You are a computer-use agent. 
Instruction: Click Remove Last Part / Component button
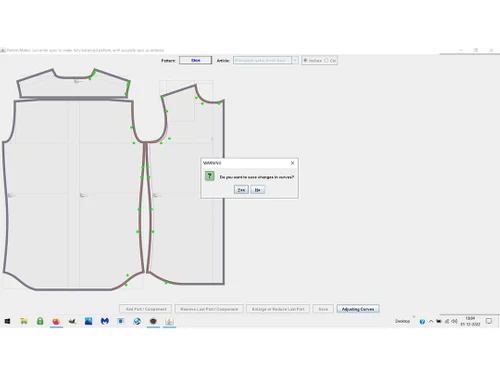[209, 309]
